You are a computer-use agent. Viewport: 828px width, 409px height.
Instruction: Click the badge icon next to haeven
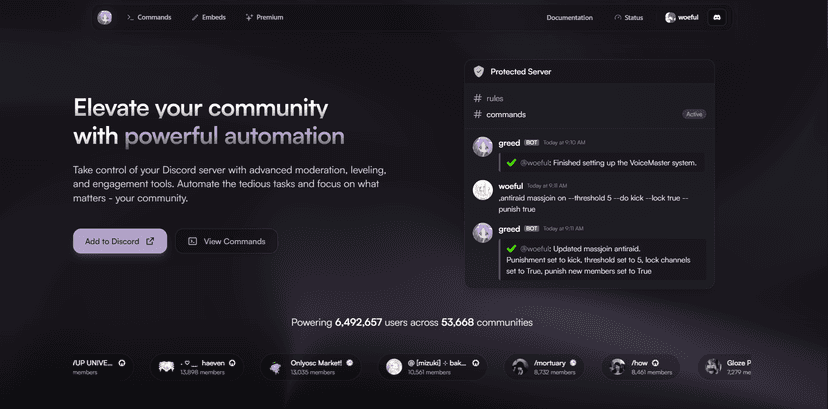tap(232, 363)
